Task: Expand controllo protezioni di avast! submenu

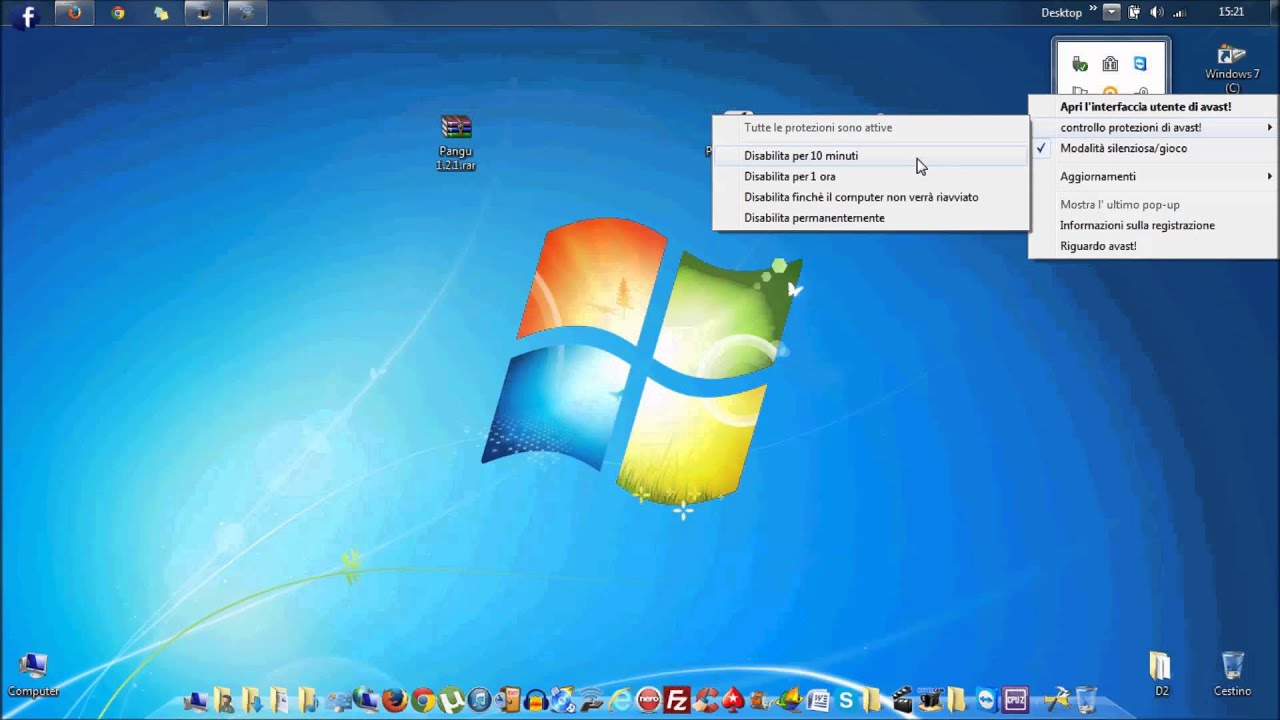Action: [1154, 127]
